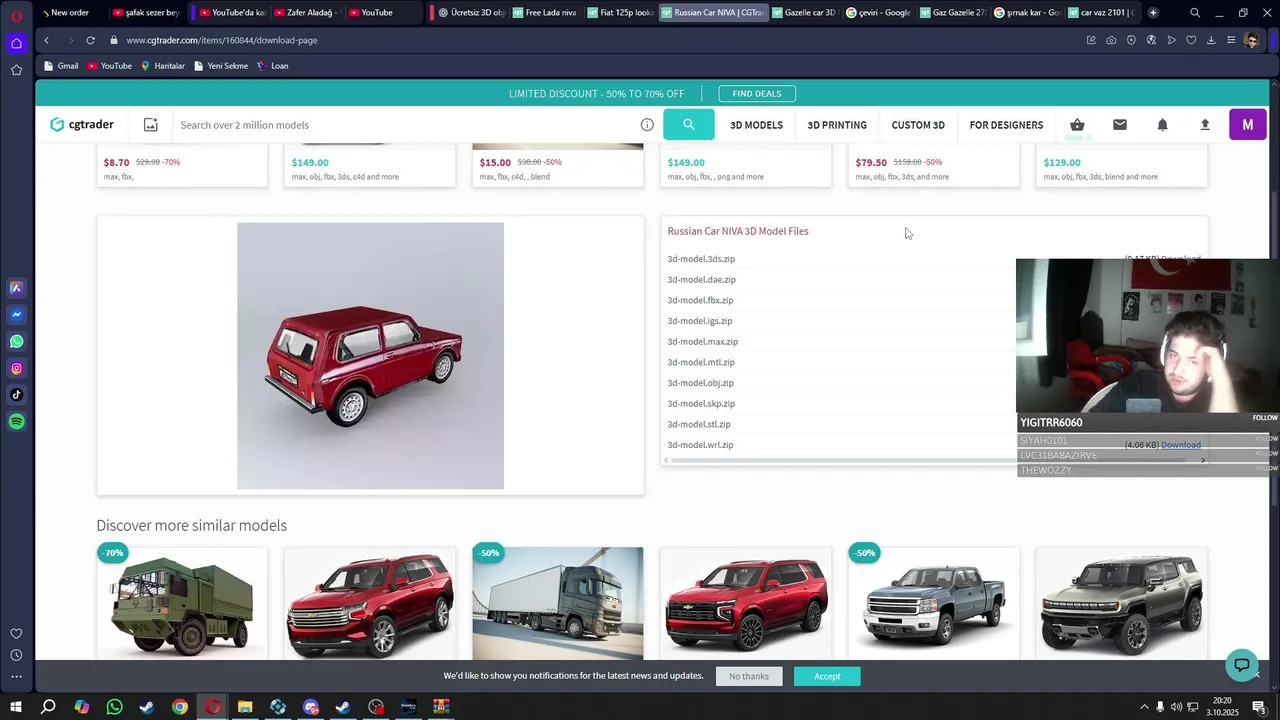Open the YouTube bookmark
The image size is (1280, 720).
pyautogui.click(x=110, y=66)
